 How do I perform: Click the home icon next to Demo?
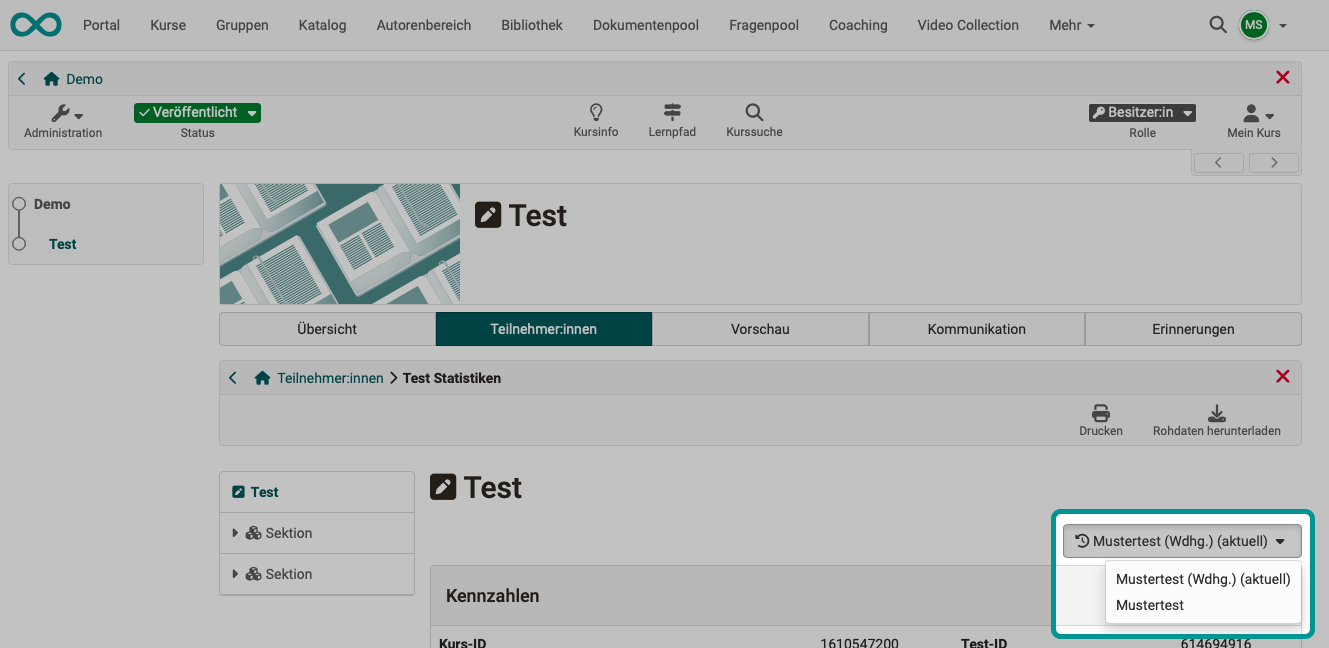[51, 79]
